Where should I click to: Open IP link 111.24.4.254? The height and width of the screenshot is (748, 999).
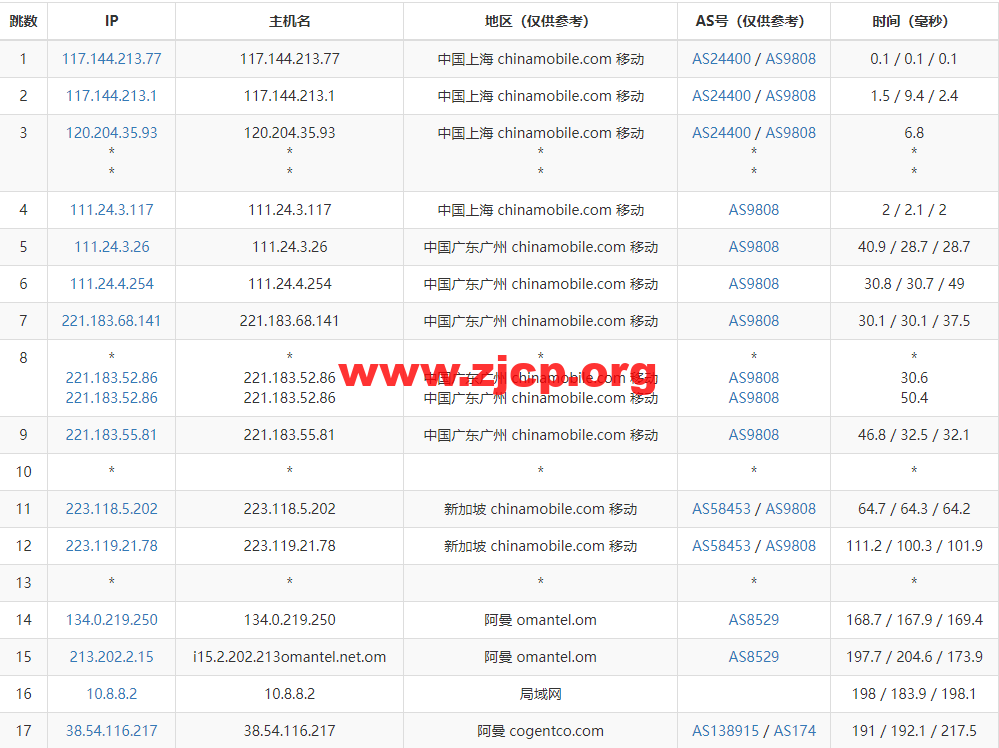coord(111,284)
